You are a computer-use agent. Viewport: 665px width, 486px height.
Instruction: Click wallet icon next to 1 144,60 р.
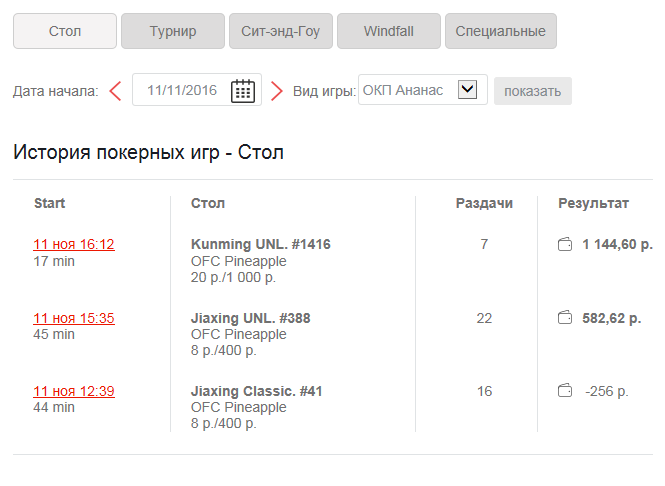point(564,245)
